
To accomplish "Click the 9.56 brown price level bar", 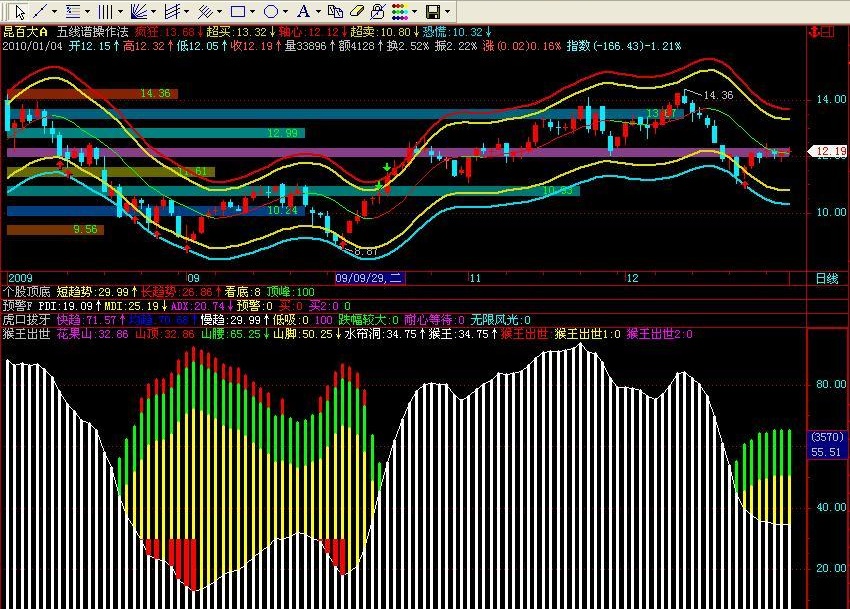I will [55, 229].
